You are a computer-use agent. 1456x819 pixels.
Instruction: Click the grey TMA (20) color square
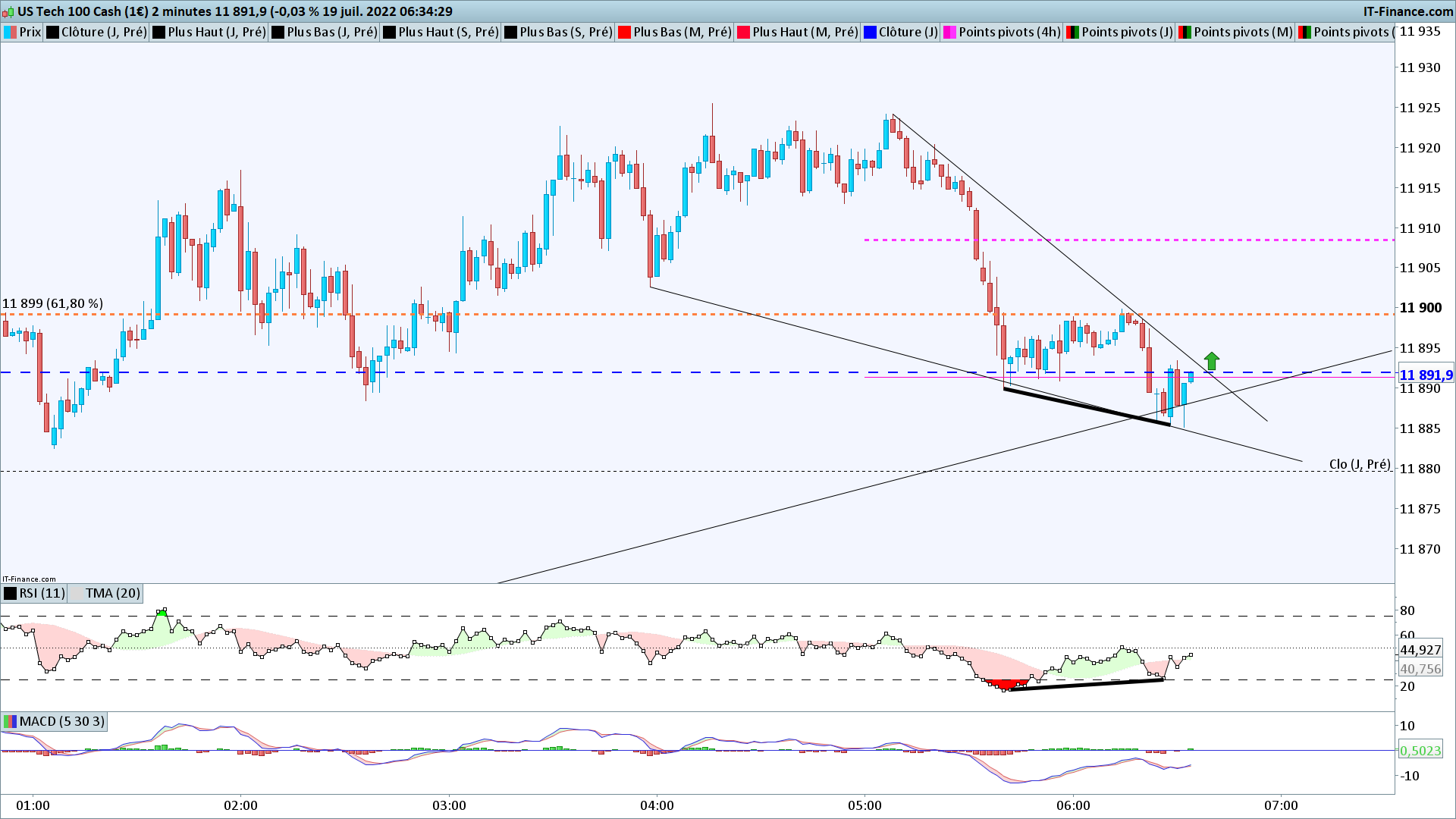point(77,593)
